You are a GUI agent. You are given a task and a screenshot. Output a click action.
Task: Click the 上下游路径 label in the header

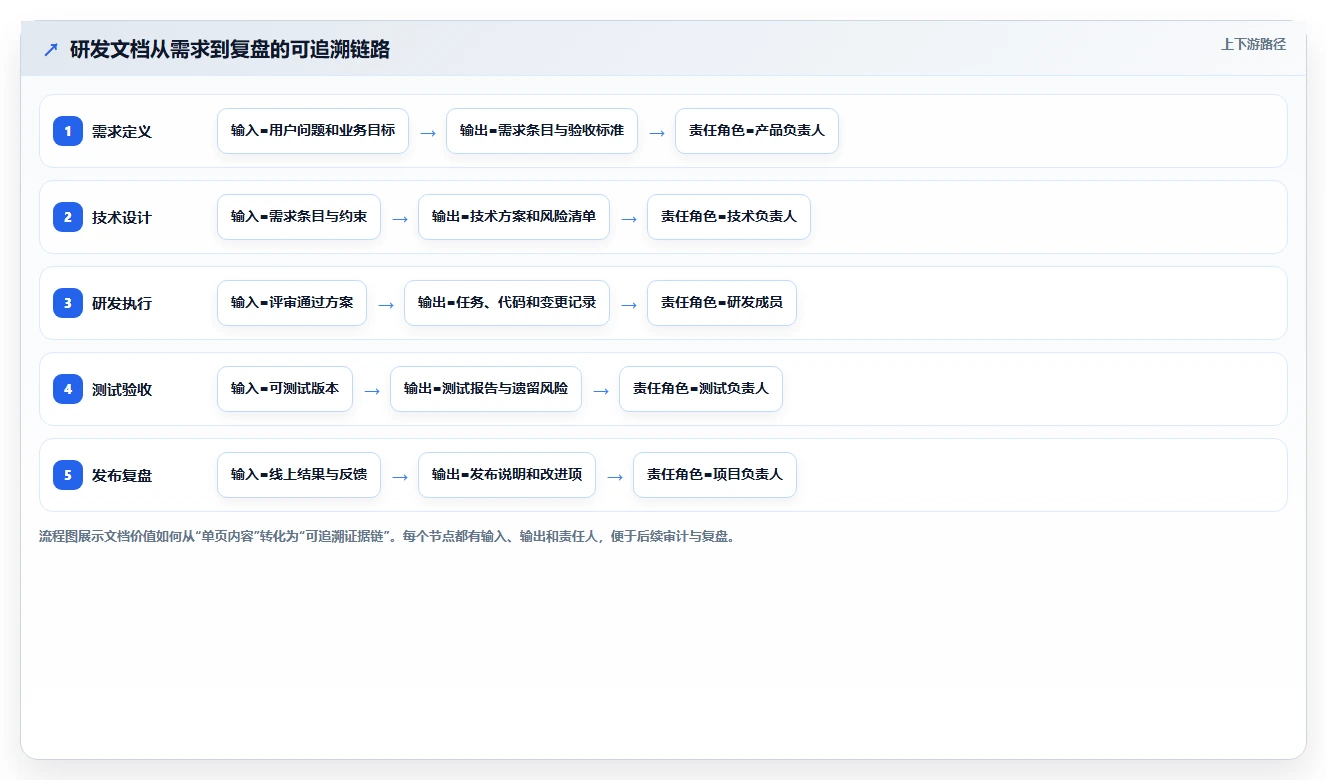coord(1253,45)
